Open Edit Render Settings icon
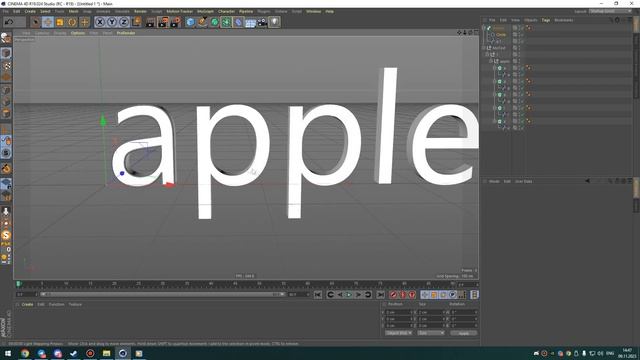The height and width of the screenshot is (360, 640). pos(176,22)
